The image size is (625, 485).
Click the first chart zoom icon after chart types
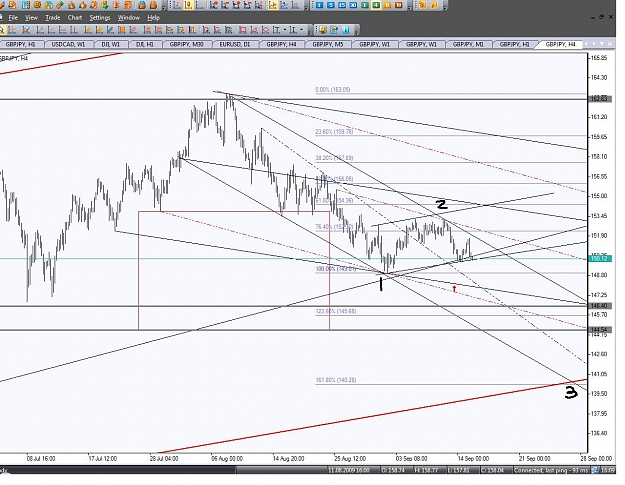(x=214, y=5)
